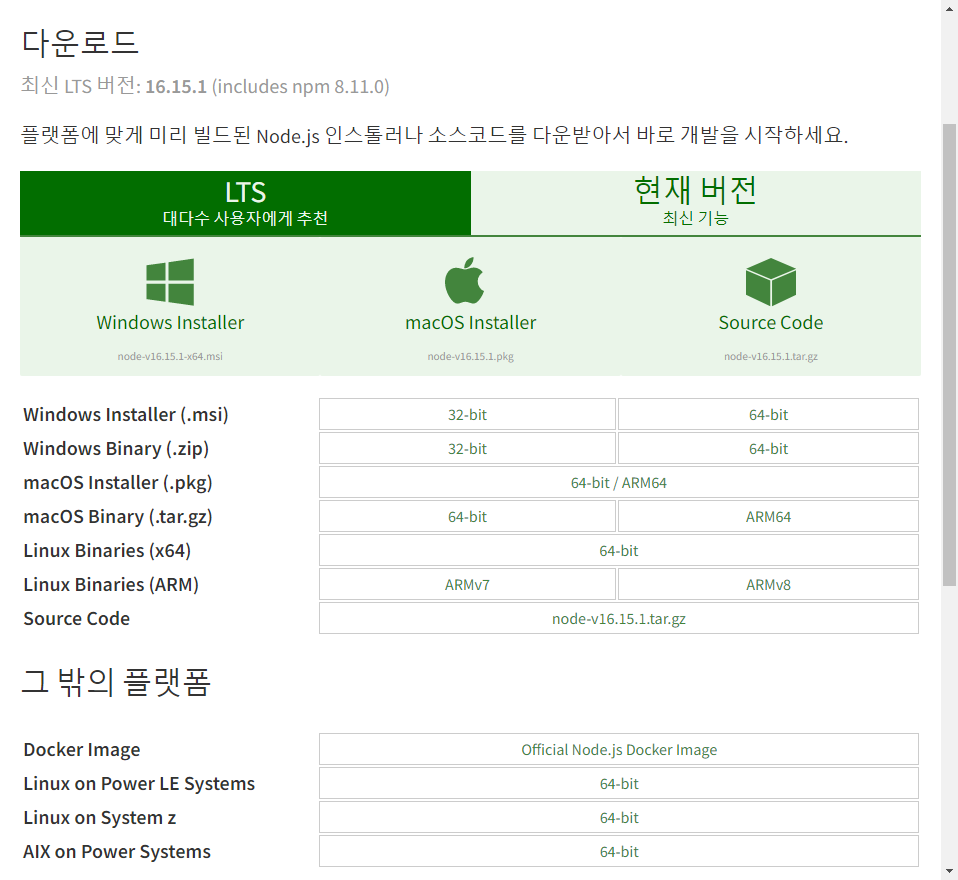Click the Windows Installer (.msi) row label

pos(125,415)
